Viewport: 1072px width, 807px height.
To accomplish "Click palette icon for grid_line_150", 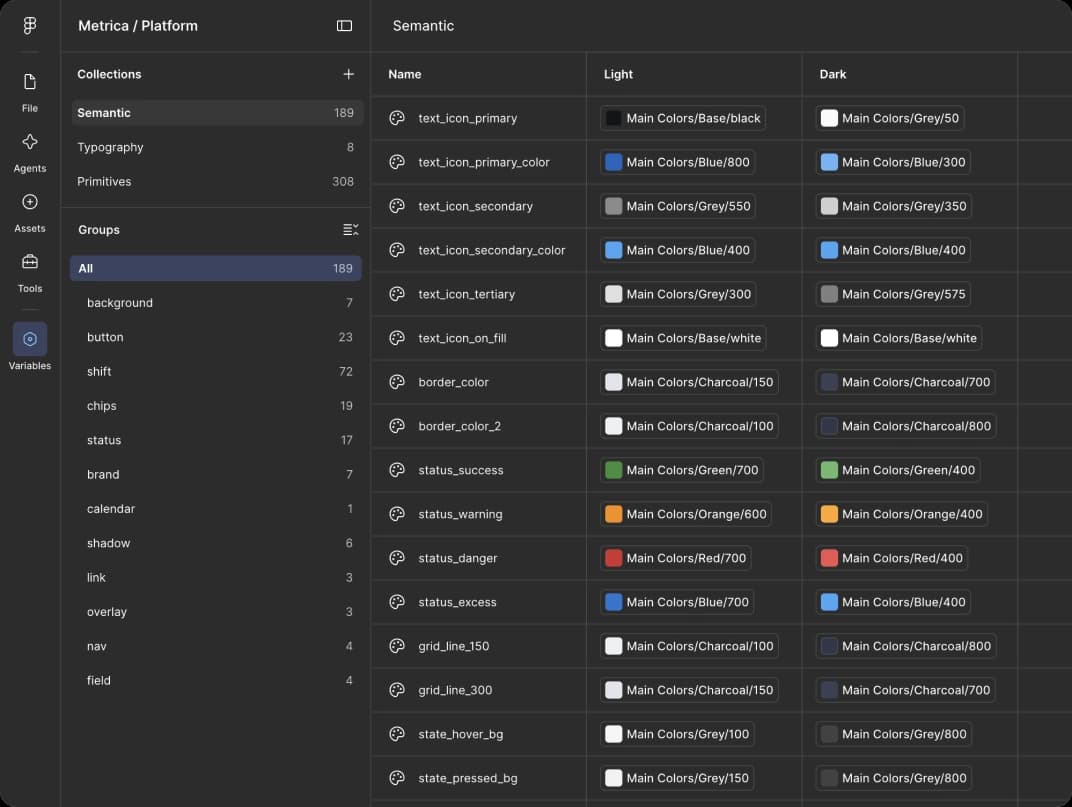I will [x=397, y=646].
